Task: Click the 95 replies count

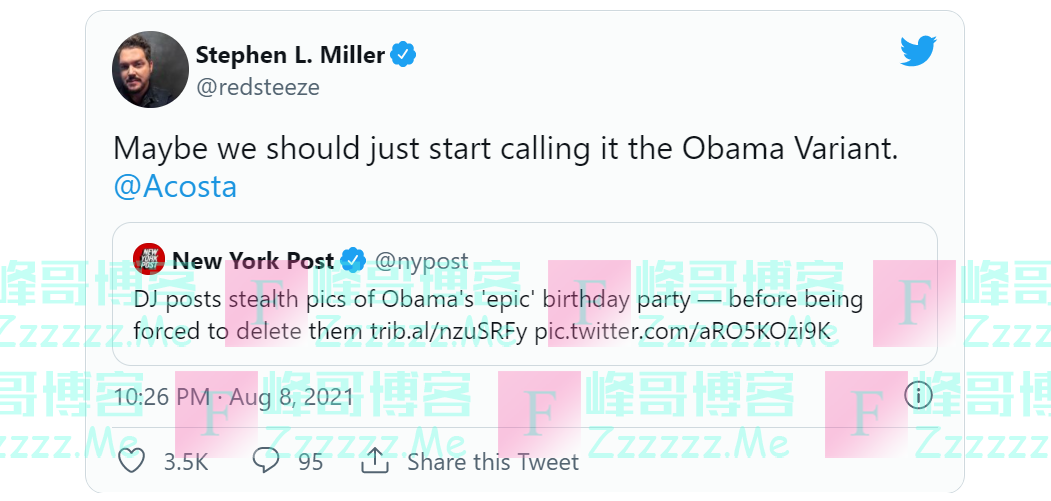Action: [x=310, y=462]
